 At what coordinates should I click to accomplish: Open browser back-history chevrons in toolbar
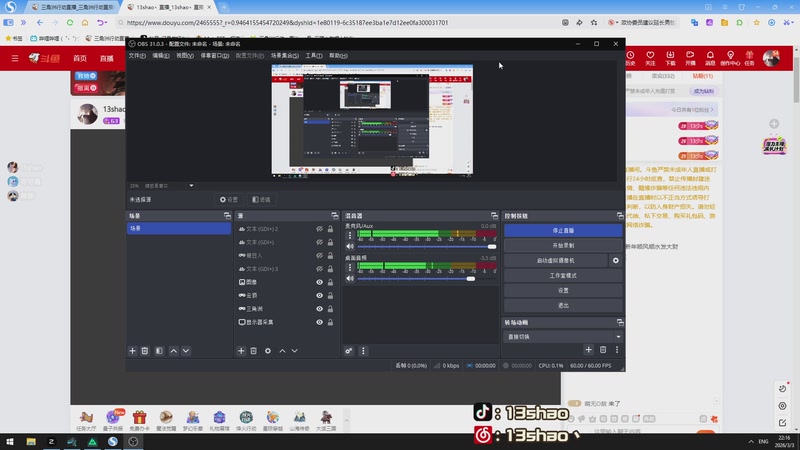[x=23, y=22]
